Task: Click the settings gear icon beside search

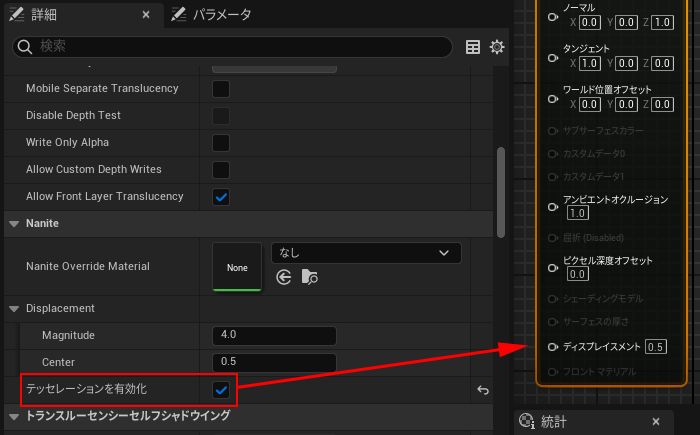Action: point(496,47)
